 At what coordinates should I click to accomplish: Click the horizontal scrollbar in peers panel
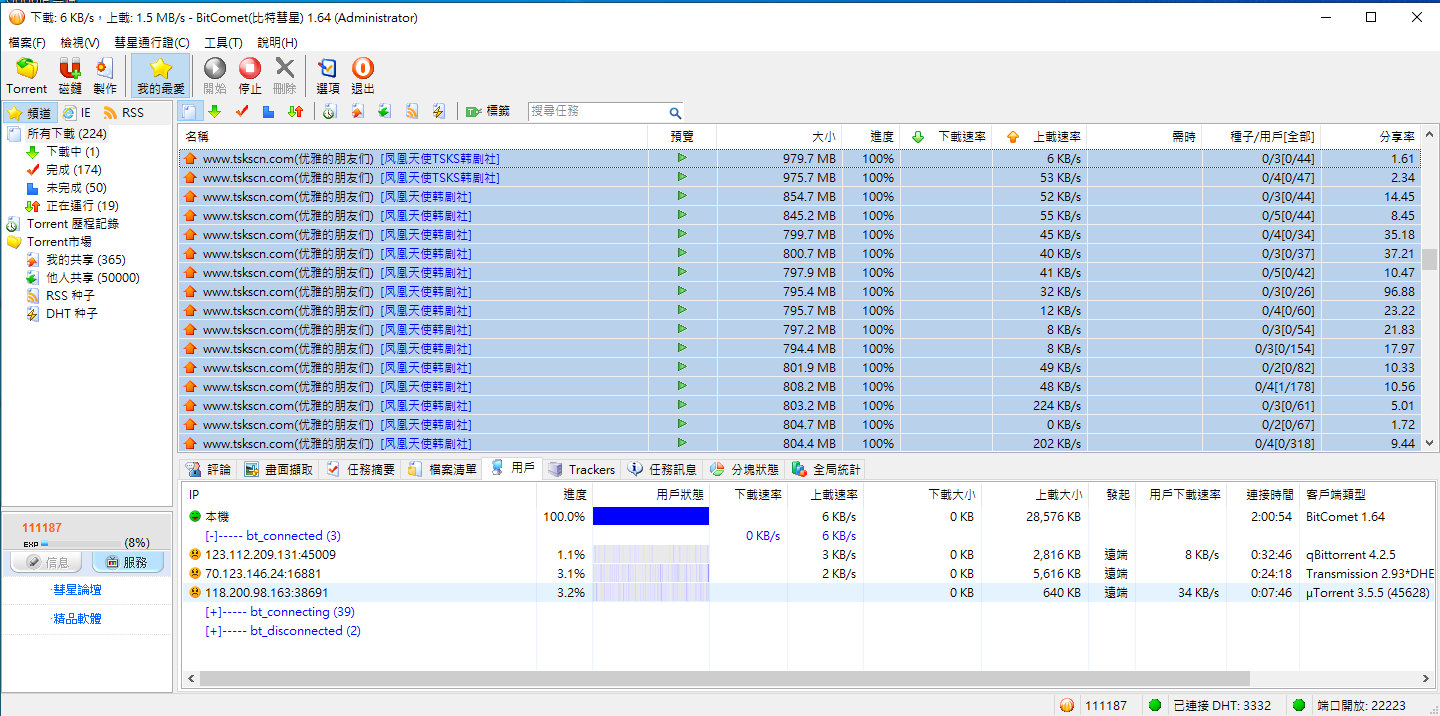pyautogui.click(x=700, y=679)
